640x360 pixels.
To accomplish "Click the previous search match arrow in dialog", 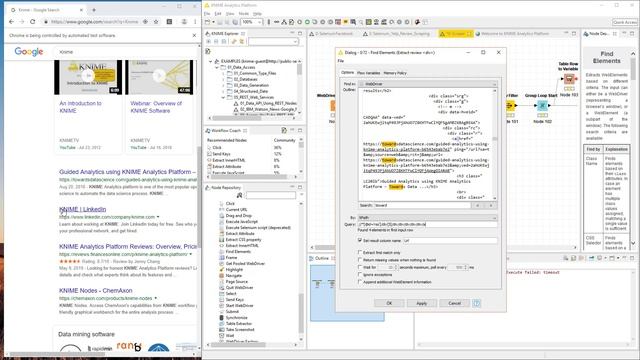I will point(478,205).
